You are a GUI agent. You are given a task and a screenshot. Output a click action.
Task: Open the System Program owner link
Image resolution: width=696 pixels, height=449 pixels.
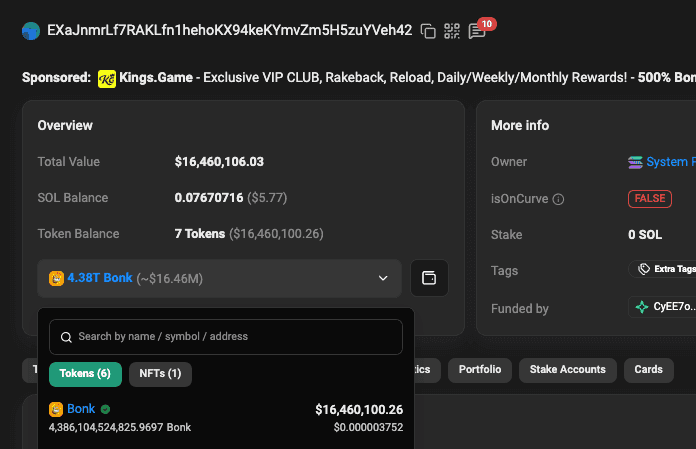[x=662, y=162]
